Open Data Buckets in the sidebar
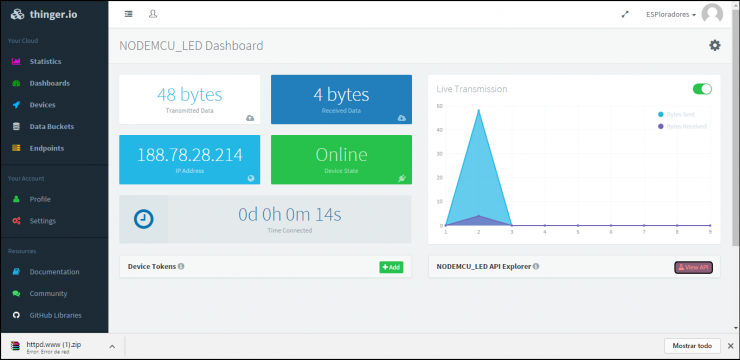This screenshot has width=740, height=360. click(52, 126)
